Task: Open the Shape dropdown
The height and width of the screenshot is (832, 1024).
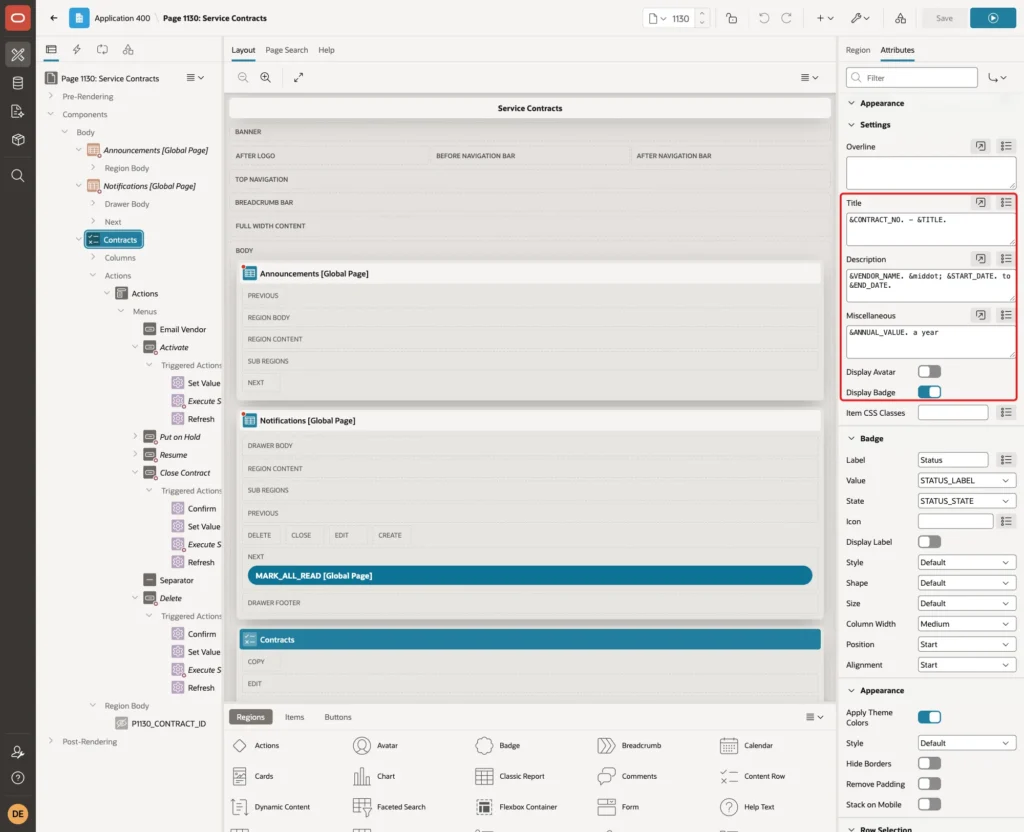Action: pos(967,583)
